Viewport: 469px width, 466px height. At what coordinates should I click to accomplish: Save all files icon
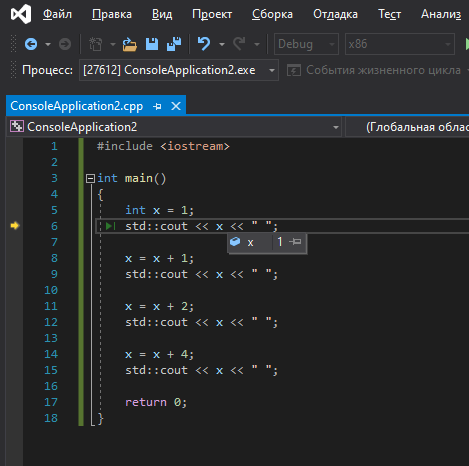click(174, 44)
